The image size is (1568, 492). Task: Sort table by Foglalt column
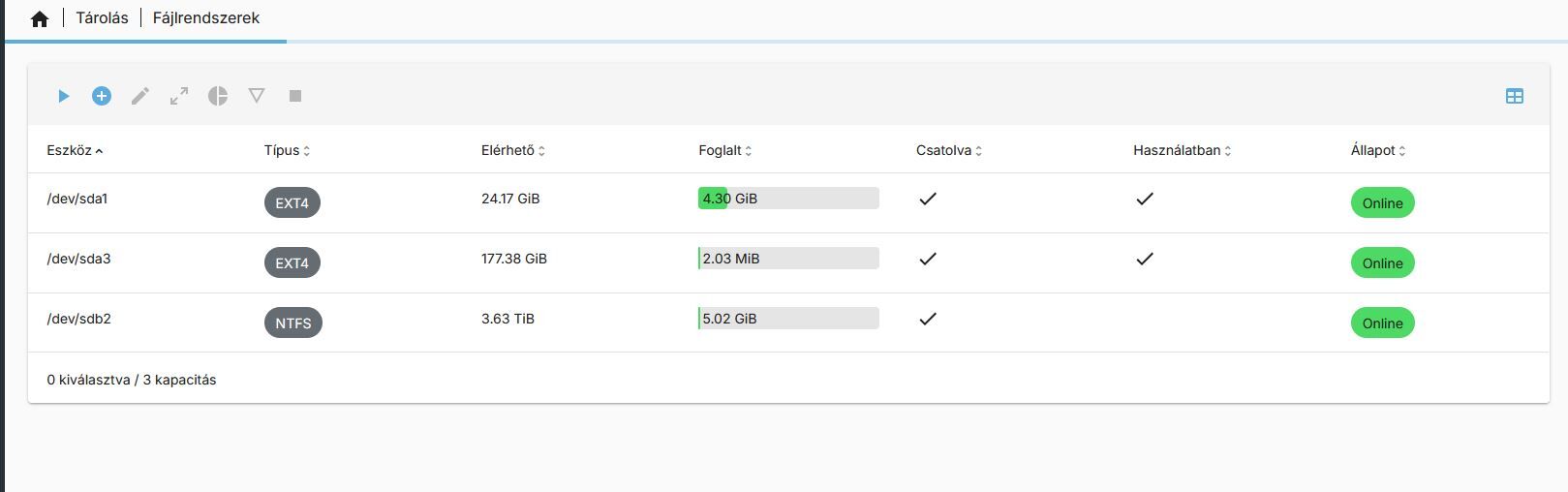720,150
